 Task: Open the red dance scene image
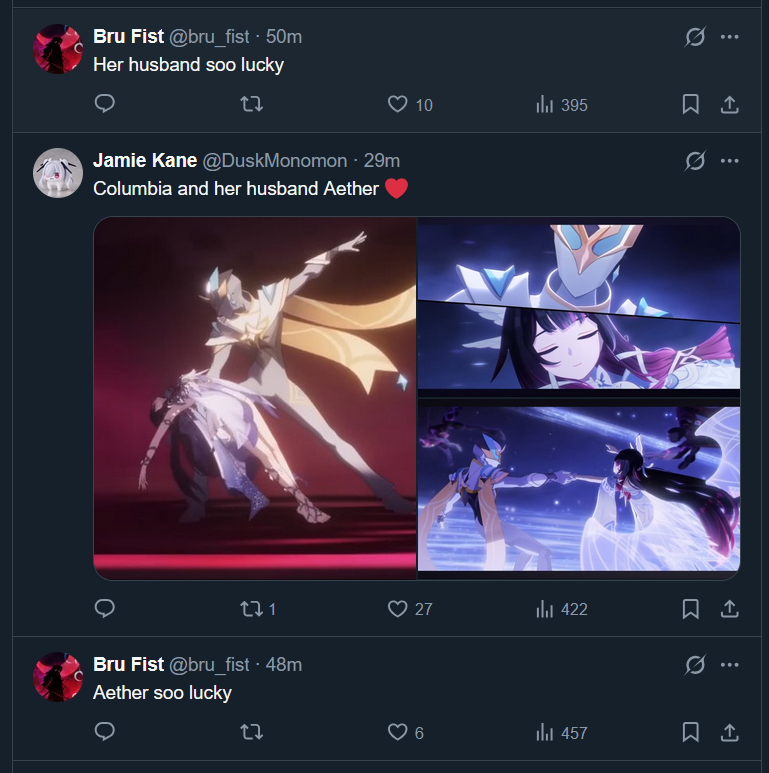(255, 398)
